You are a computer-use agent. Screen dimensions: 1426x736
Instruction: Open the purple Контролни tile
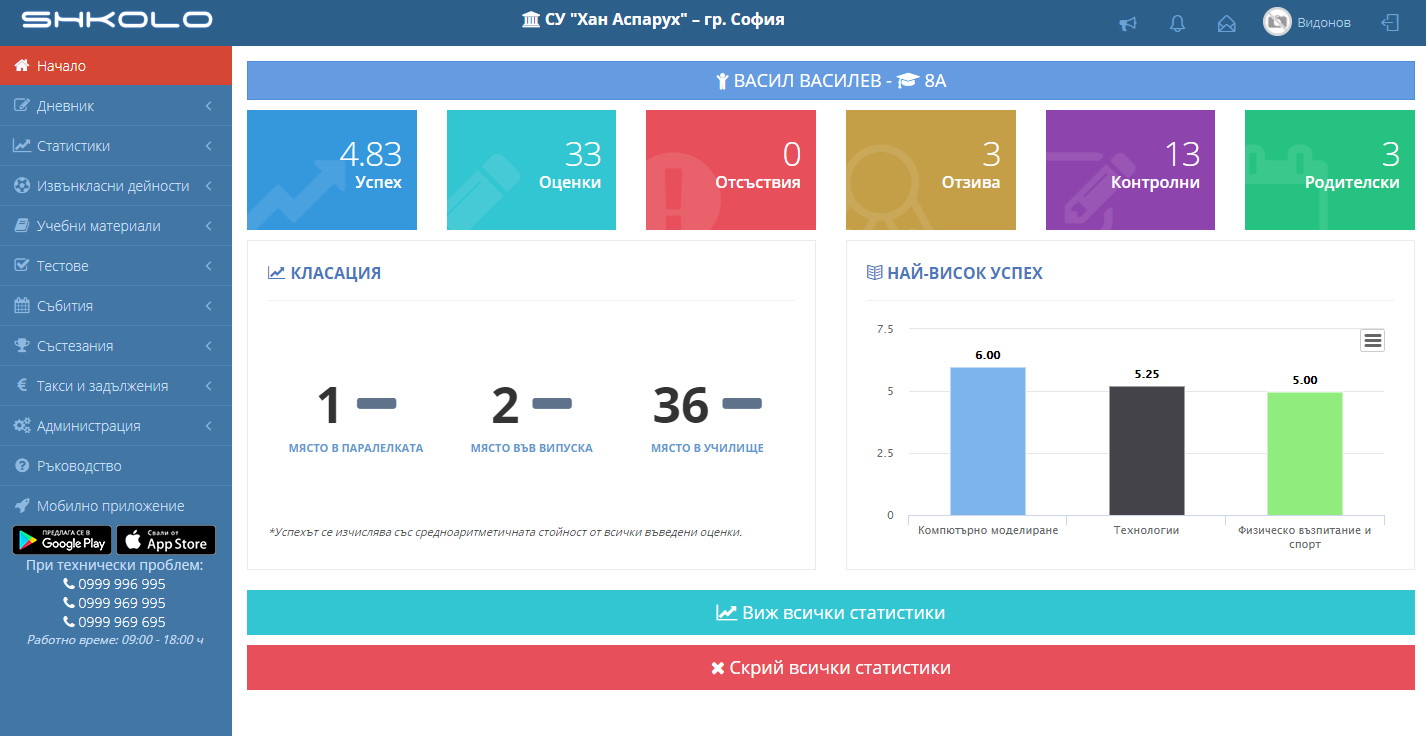pos(1130,170)
